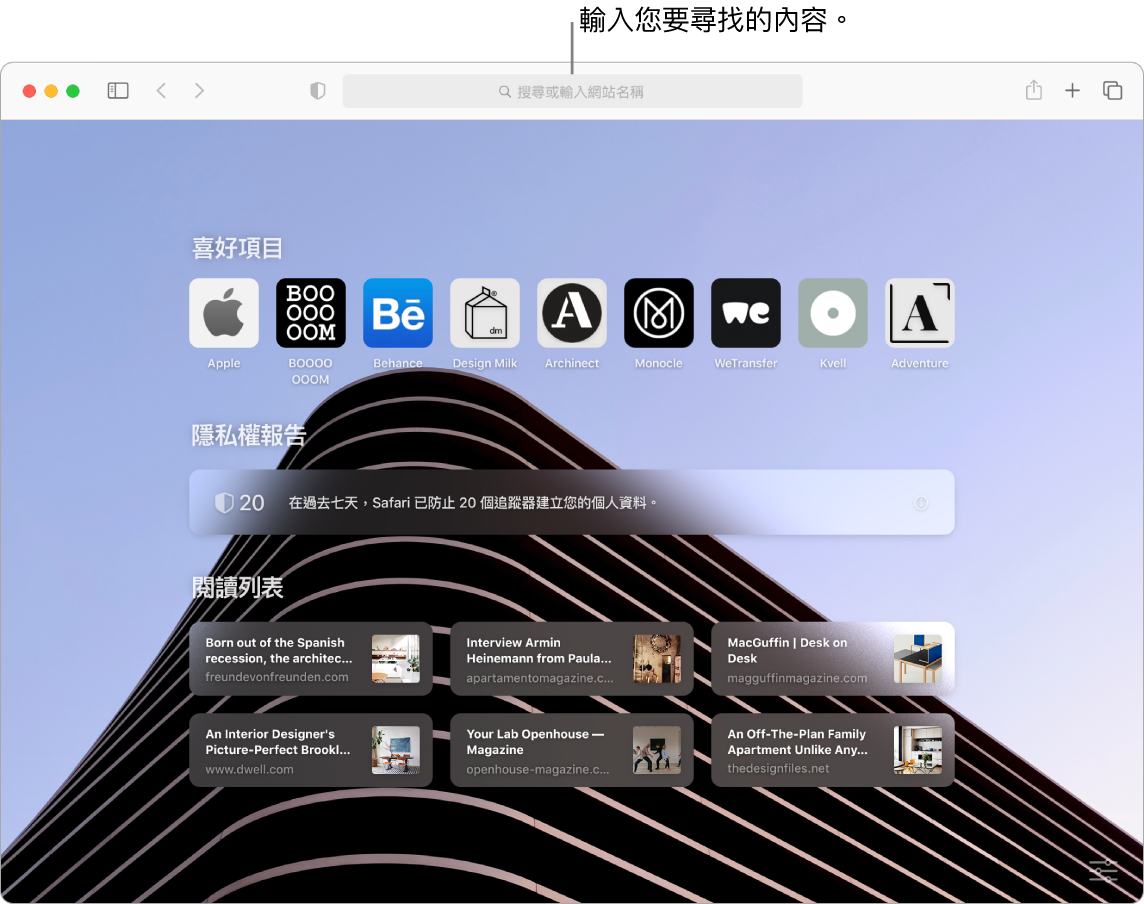Click the search or enter website field
Image resolution: width=1144 pixels, height=904 pixels.
[572, 90]
